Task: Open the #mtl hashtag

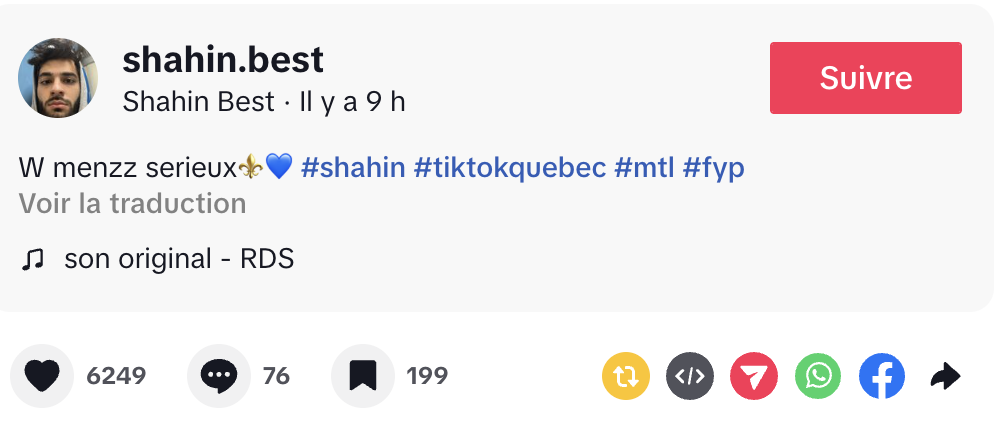Action: [644, 167]
